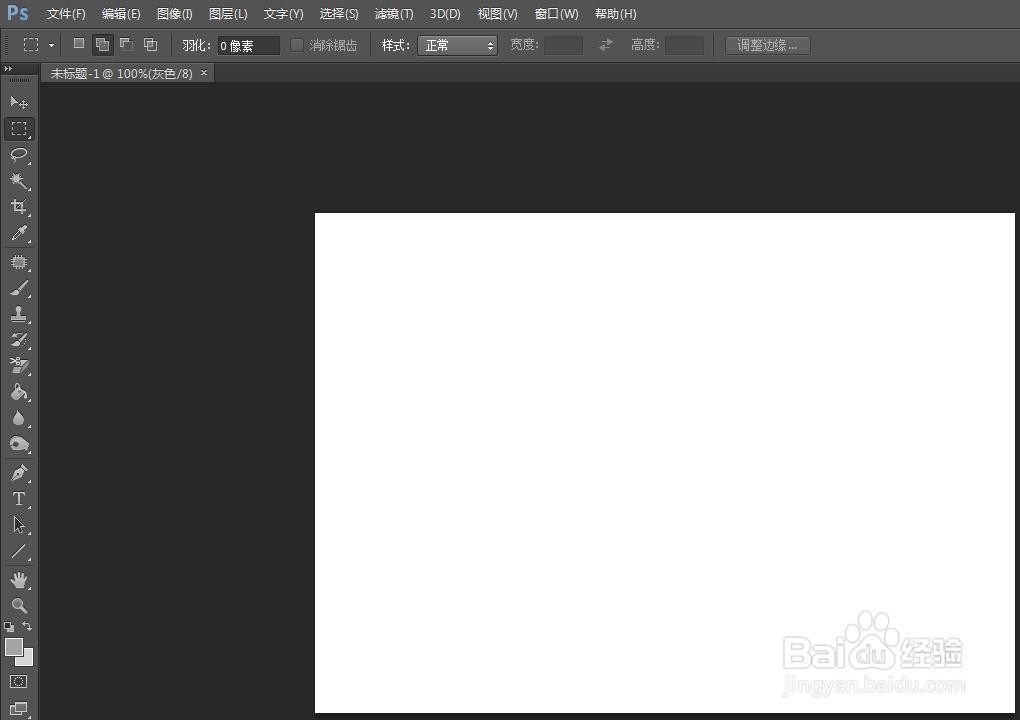The height and width of the screenshot is (720, 1020).
Task: Select the Move tool
Action: click(x=19, y=102)
